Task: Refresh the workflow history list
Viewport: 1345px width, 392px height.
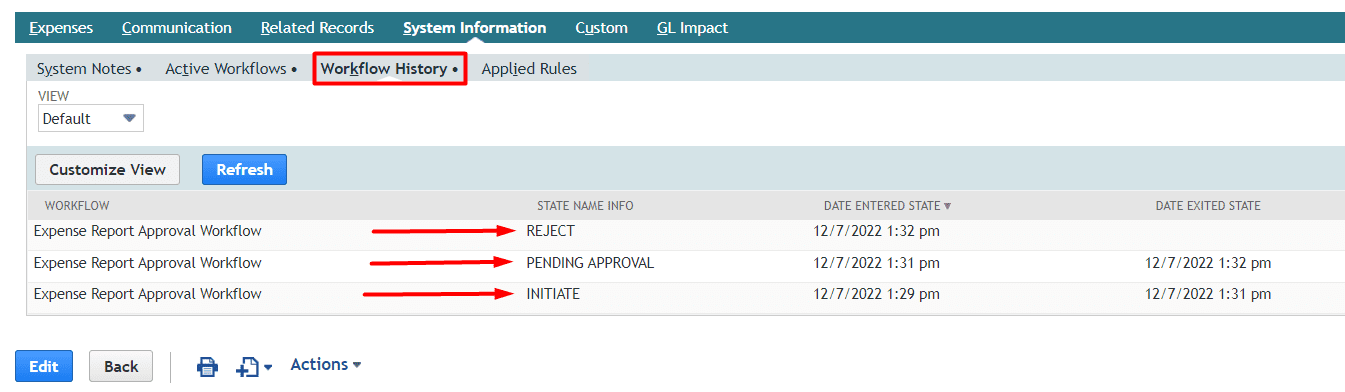Action: (244, 170)
